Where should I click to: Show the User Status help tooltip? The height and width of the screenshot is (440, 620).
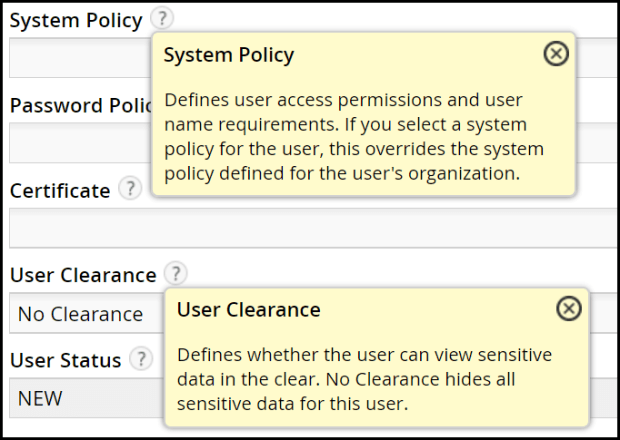coord(141,358)
